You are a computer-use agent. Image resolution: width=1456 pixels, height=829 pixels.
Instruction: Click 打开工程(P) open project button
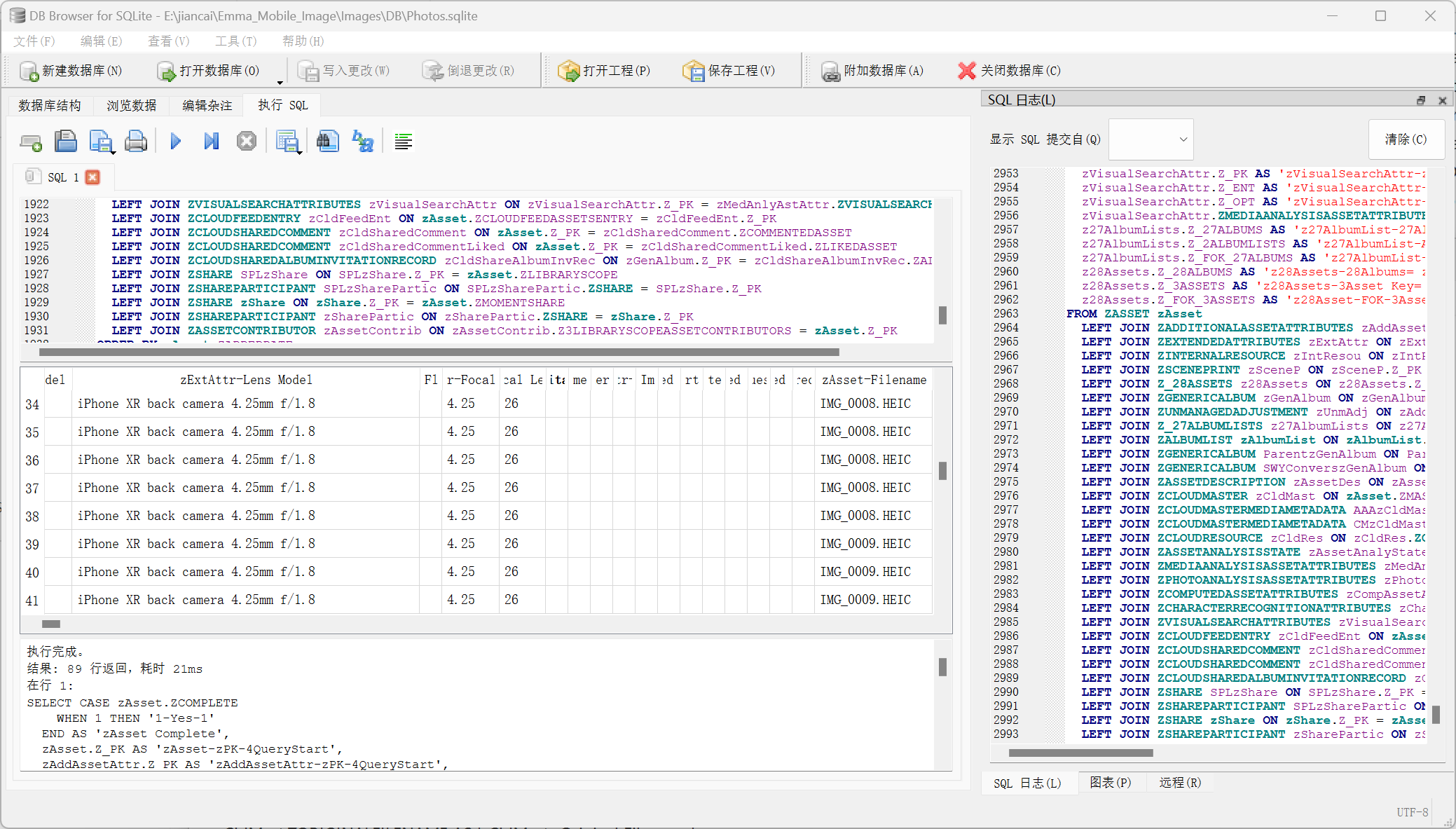tap(604, 71)
